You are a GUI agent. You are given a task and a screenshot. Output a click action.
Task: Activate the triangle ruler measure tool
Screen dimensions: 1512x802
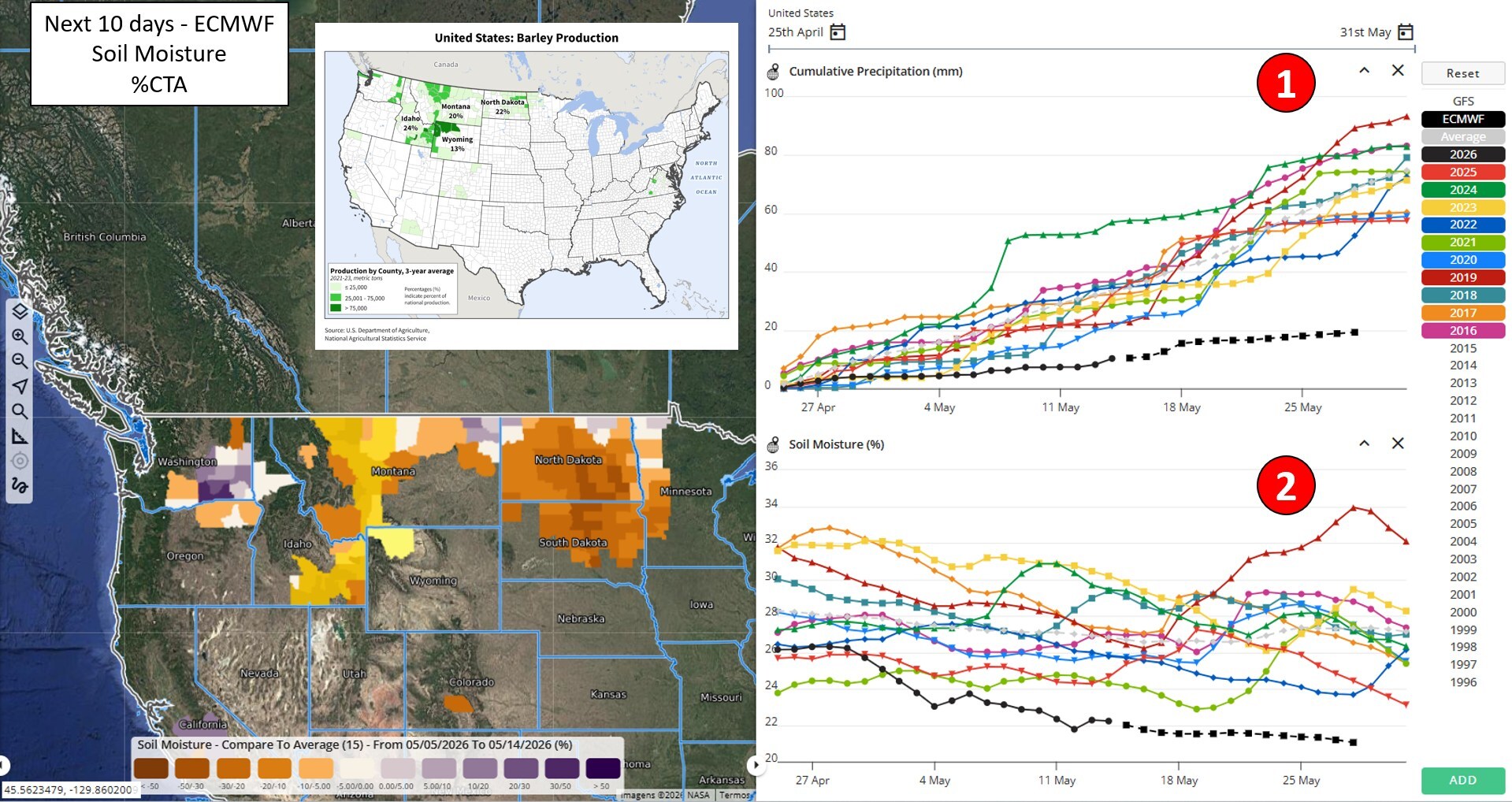pos(20,436)
